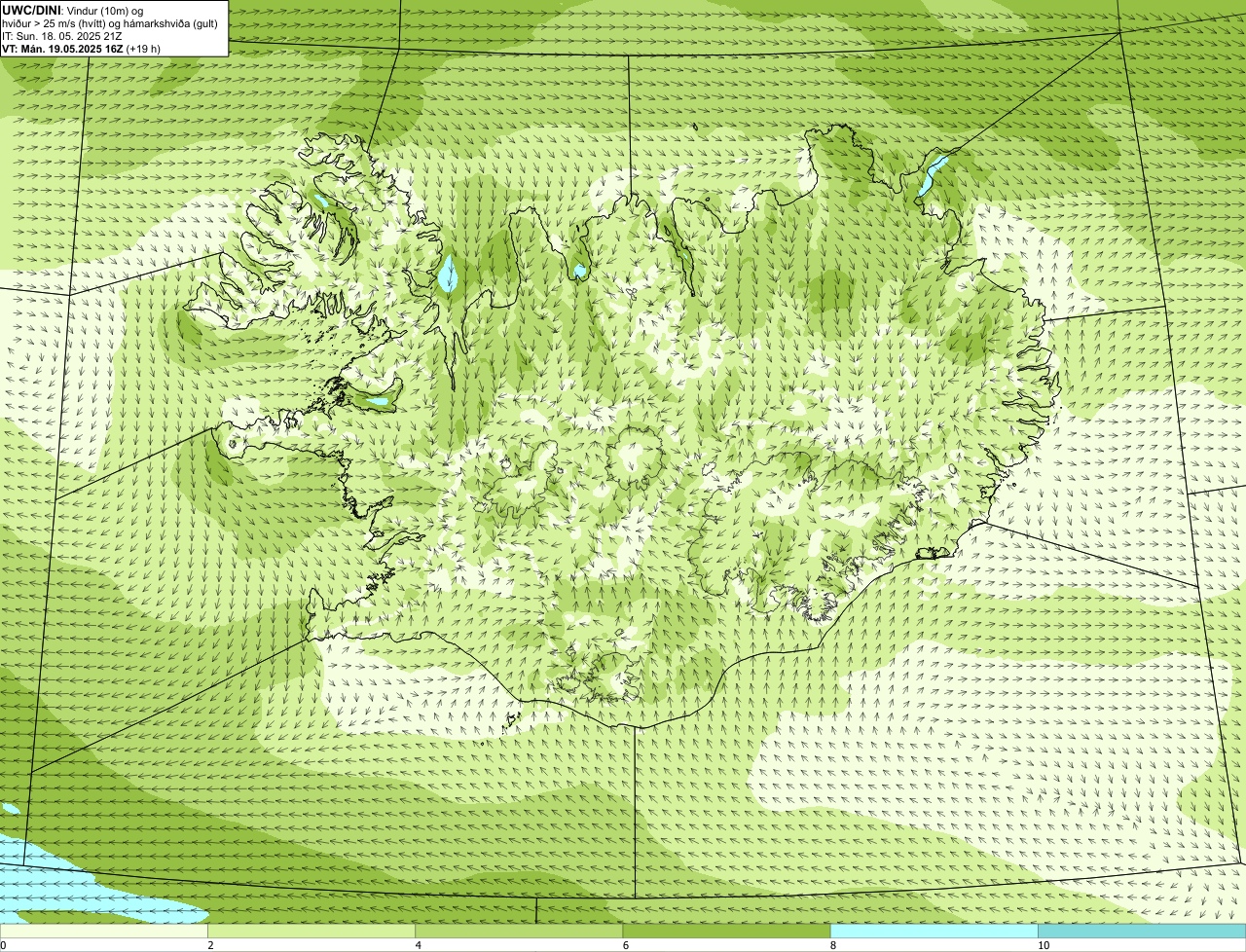Click the scale label '10'
Viewport: 1246px width, 952px height.
tap(1043, 945)
